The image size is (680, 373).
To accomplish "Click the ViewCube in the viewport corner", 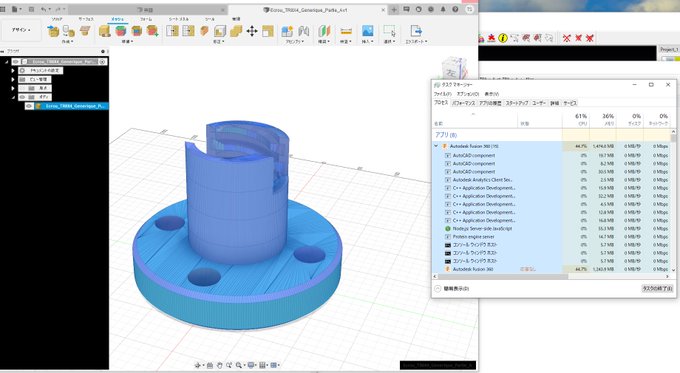I will [x=454, y=69].
